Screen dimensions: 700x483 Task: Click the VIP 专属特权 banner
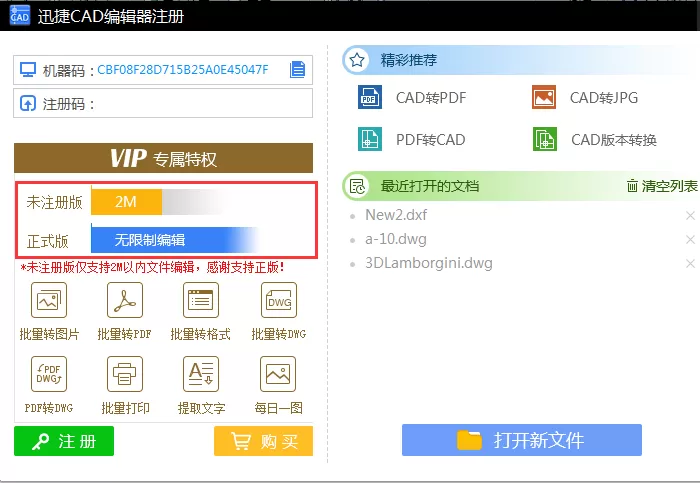coord(163,158)
